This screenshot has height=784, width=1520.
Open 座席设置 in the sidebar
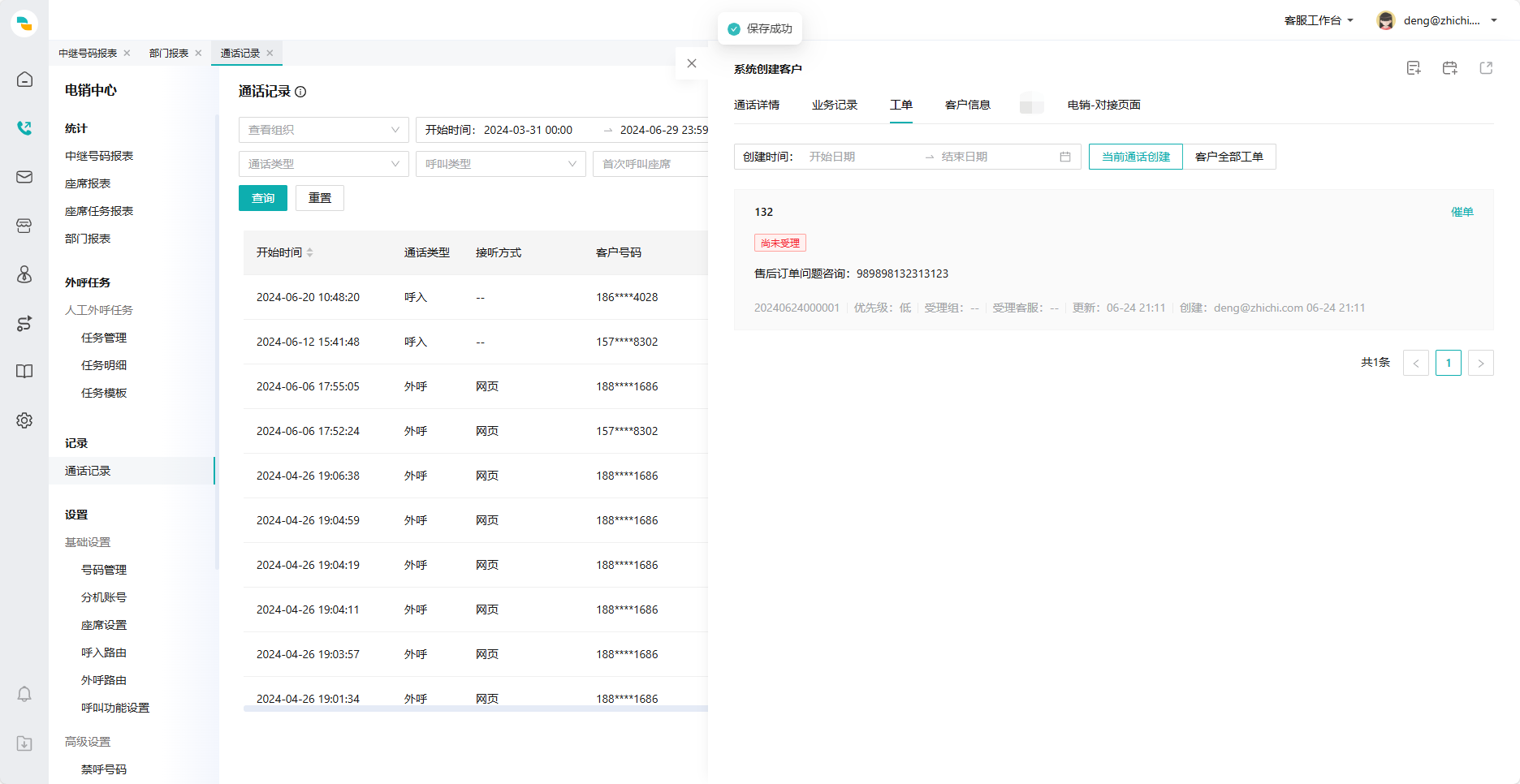104,625
